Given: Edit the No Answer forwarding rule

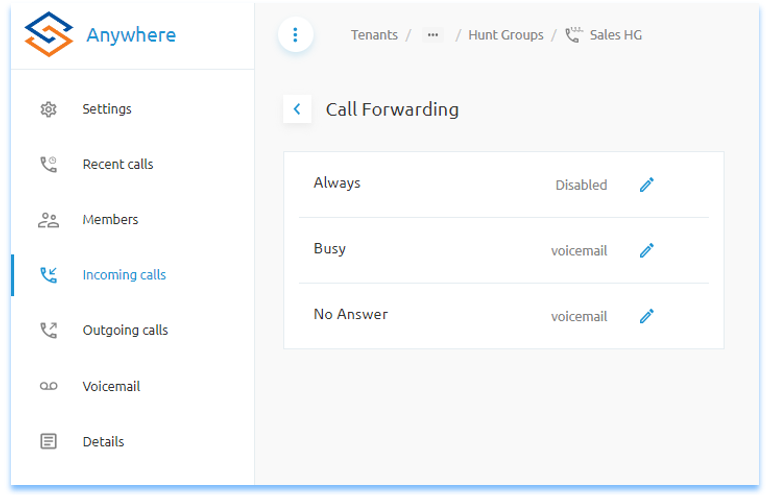Looking at the screenshot, I should click(646, 316).
